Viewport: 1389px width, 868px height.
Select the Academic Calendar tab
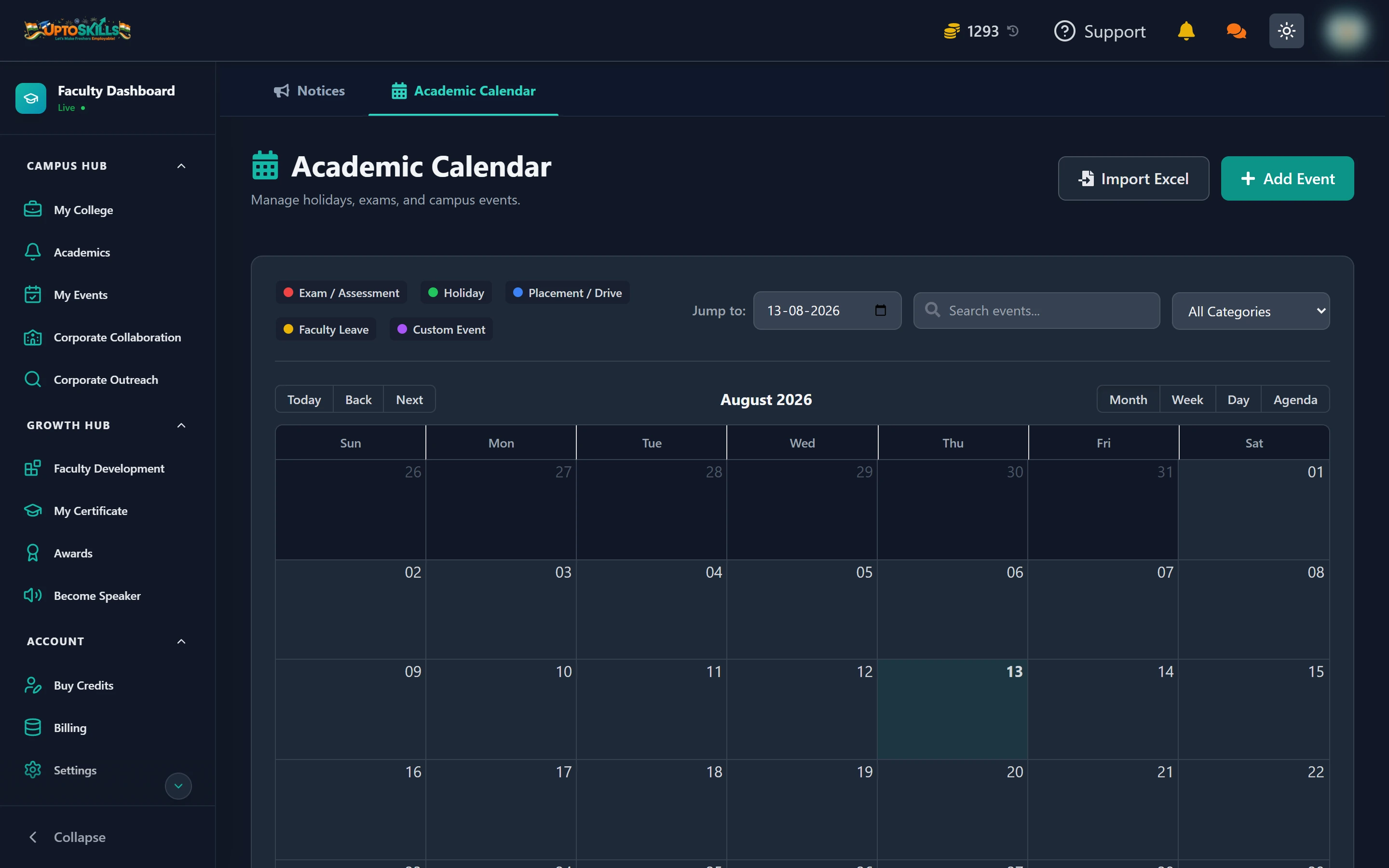(x=463, y=91)
